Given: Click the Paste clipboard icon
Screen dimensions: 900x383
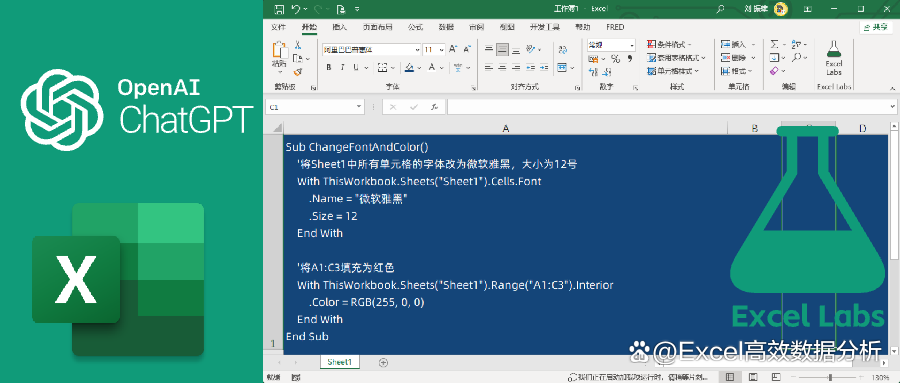Looking at the screenshot, I should pyautogui.click(x=280, y=51).
